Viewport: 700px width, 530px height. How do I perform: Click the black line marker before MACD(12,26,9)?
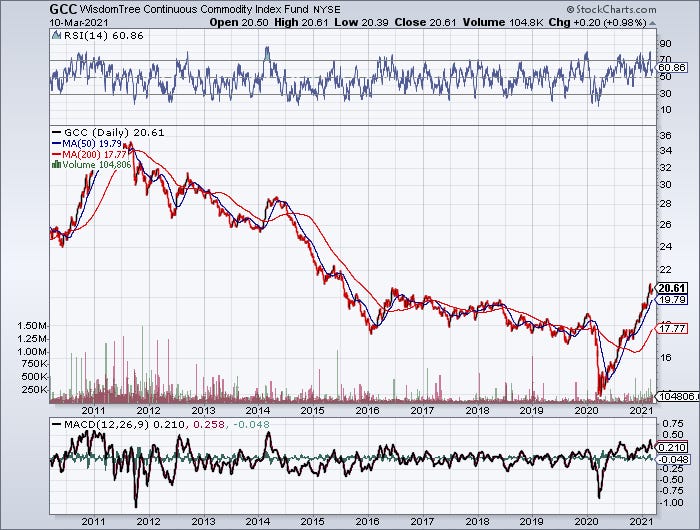pos(56,425)
